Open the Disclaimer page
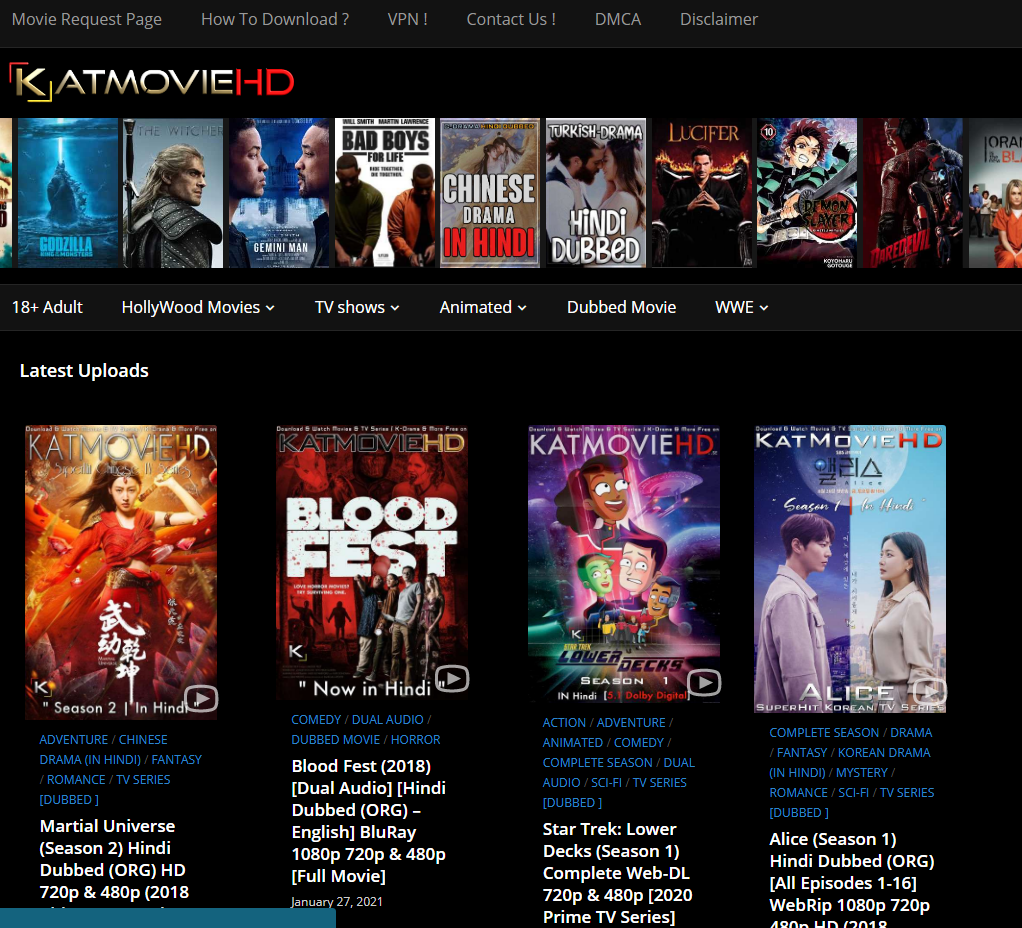Screen dimensions: 1022x928 tap(719, 20)
